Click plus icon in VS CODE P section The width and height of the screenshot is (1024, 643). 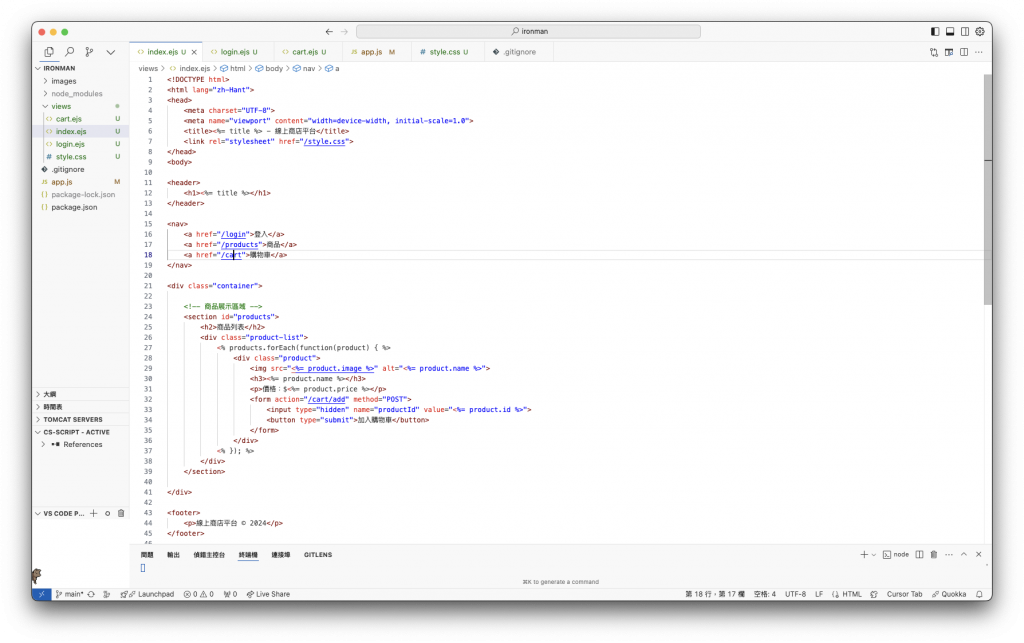tap(93, 514)
